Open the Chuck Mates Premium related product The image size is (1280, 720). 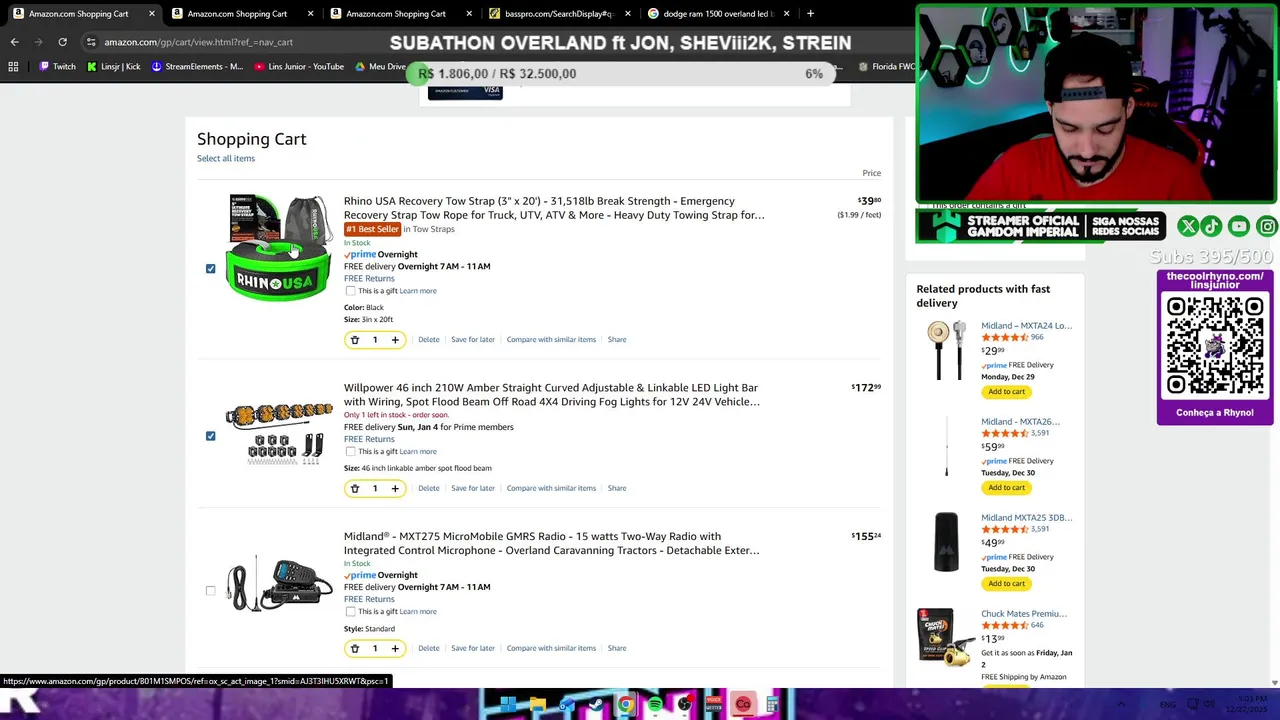pyautogui.click(x=1024, y=614)
